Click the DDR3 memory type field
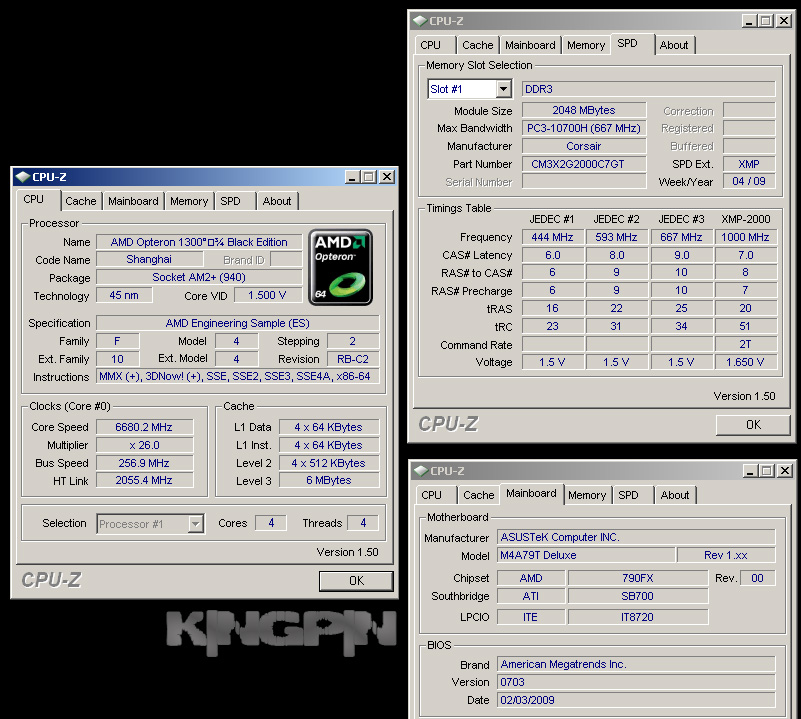 pyautogui.click(x=649, y=89)
